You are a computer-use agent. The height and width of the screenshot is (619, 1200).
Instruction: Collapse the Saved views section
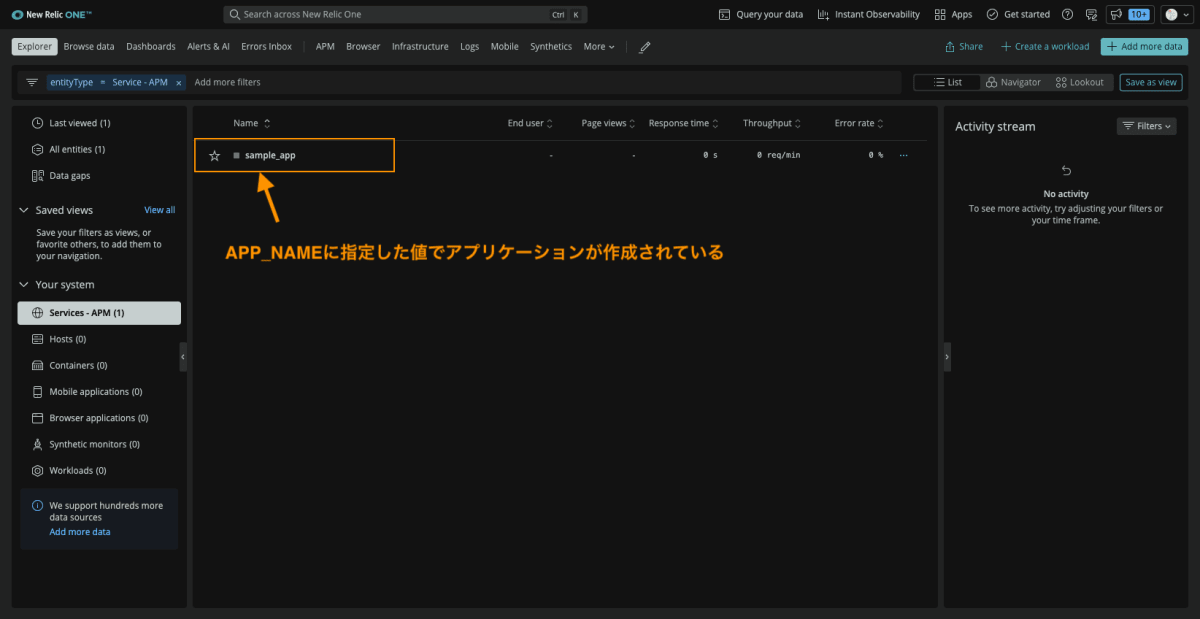point(24,210)
